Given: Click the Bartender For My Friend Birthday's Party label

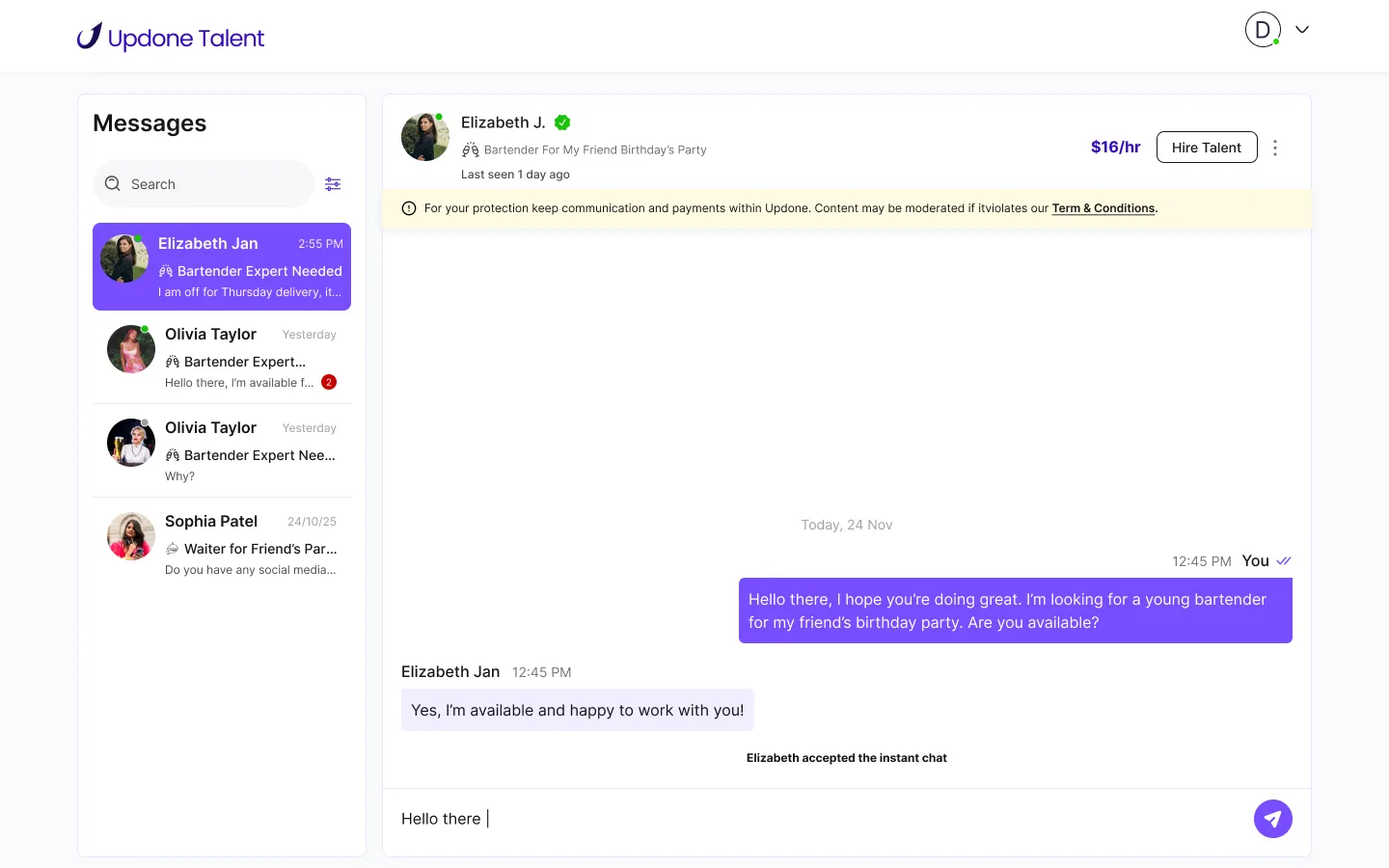Looking at the screenshot, I should (595, 149).
